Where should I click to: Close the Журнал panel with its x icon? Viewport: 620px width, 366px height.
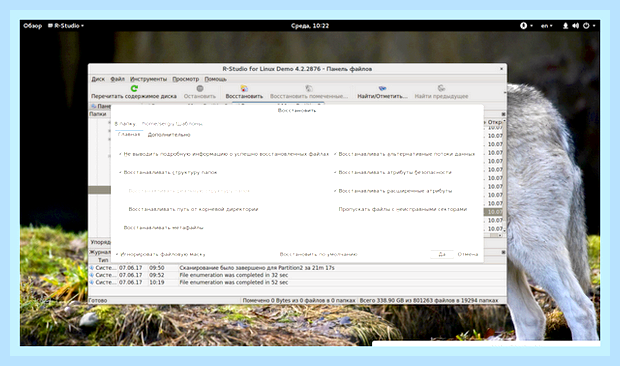coord(503,252)
